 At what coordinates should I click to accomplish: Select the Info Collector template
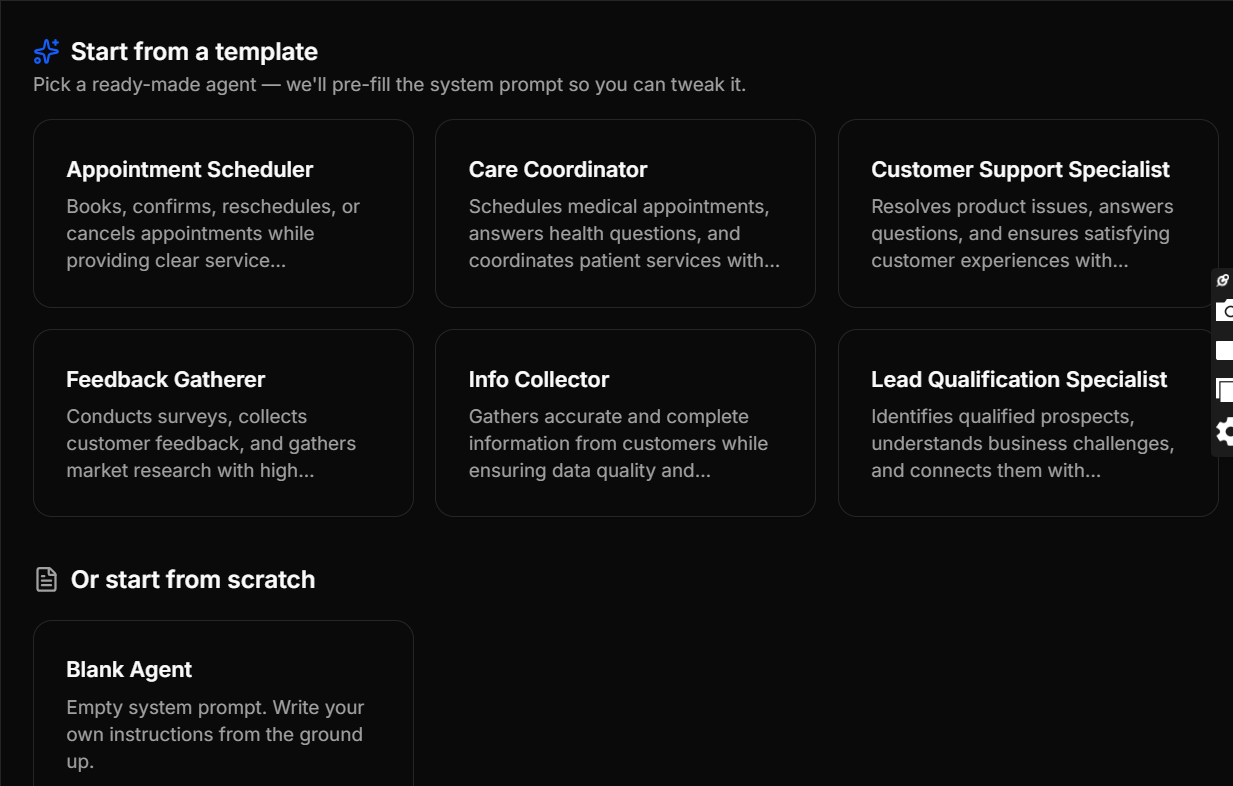pyautogui.click(x=625, y=423)
